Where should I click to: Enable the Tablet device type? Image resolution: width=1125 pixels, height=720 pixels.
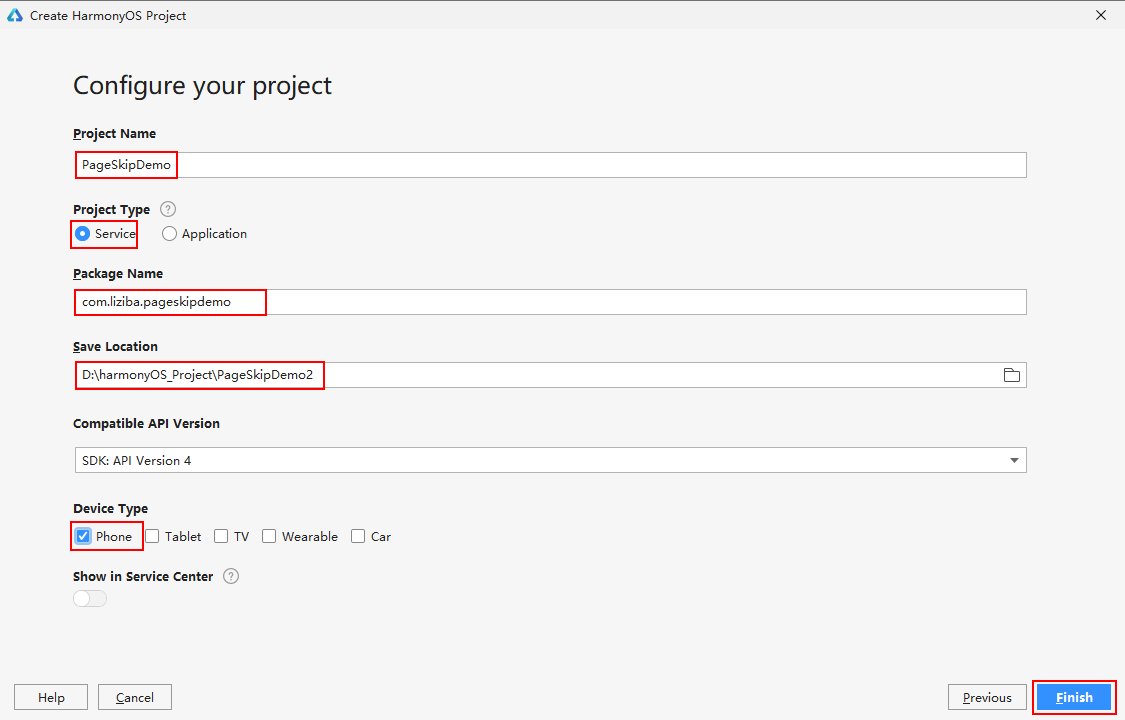pyautogui.click(x=153, y=536)
